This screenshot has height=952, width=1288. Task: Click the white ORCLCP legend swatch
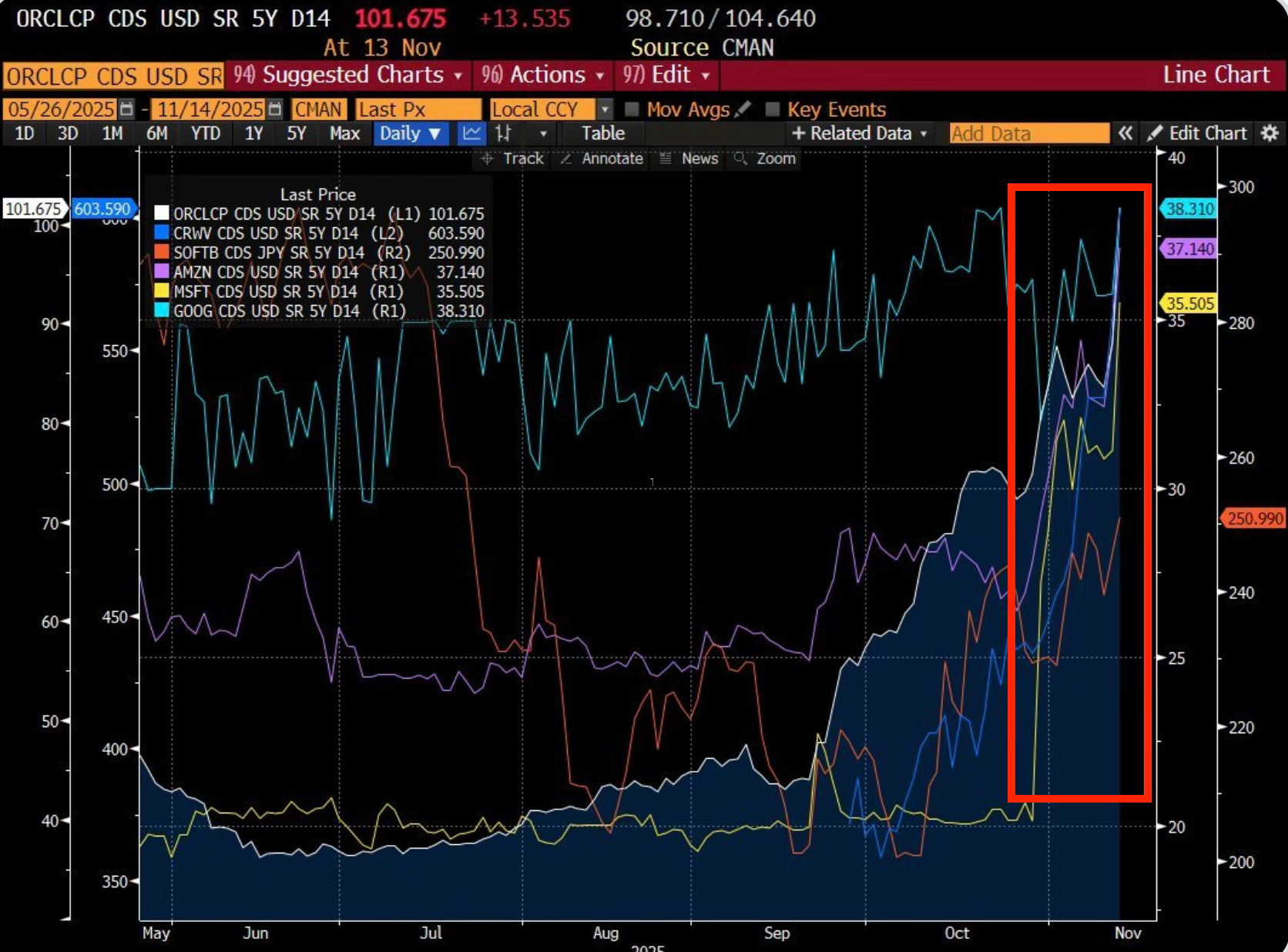tap(161, 213)
